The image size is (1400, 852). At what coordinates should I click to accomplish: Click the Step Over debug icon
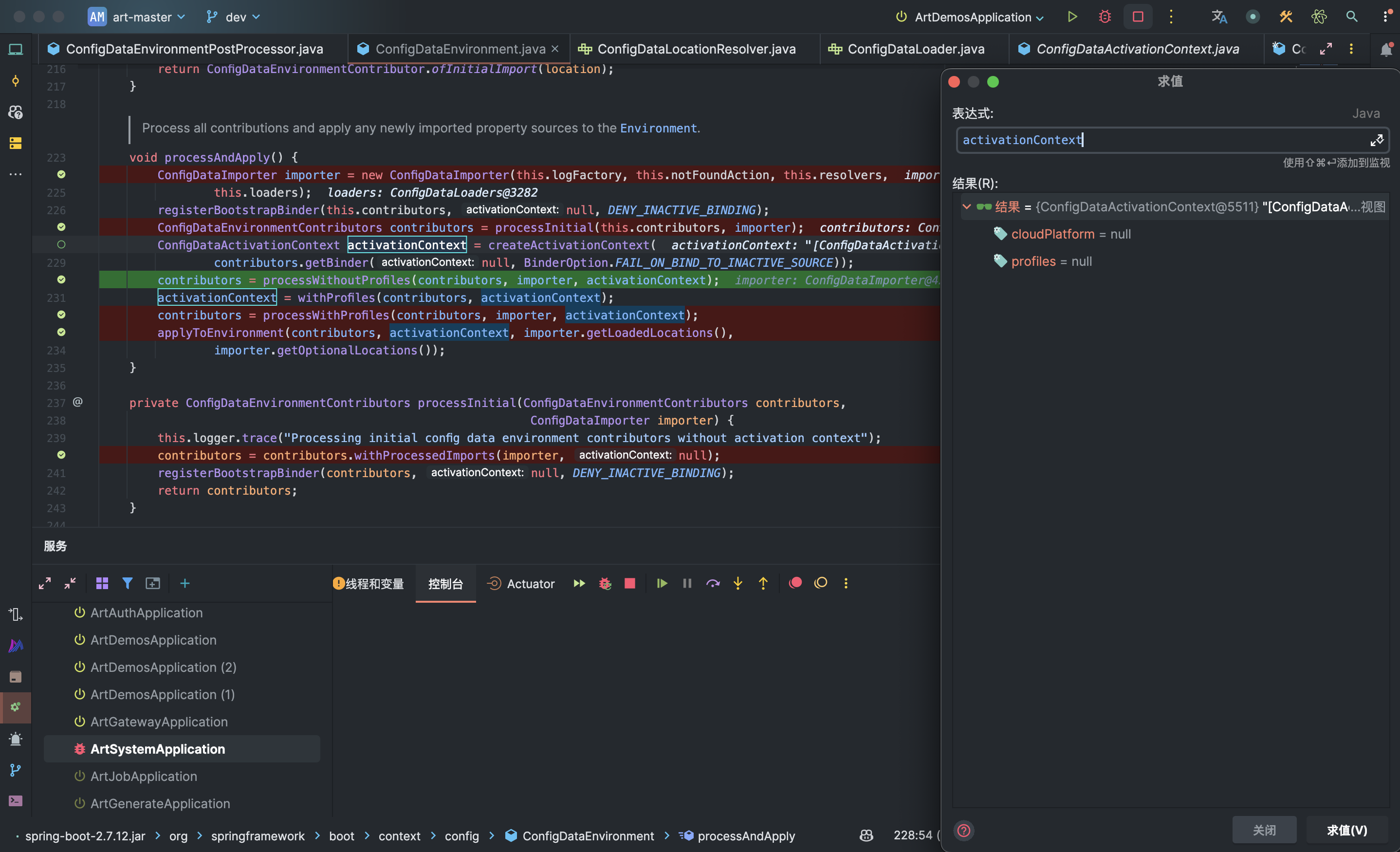point(713,583)
